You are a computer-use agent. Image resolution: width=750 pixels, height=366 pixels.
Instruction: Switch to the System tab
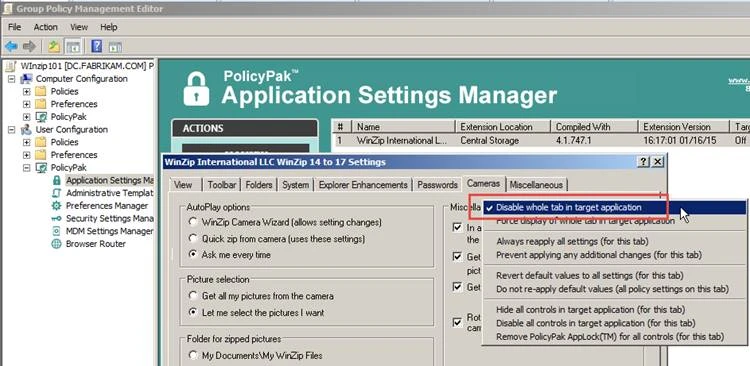[x=295, y=185]
